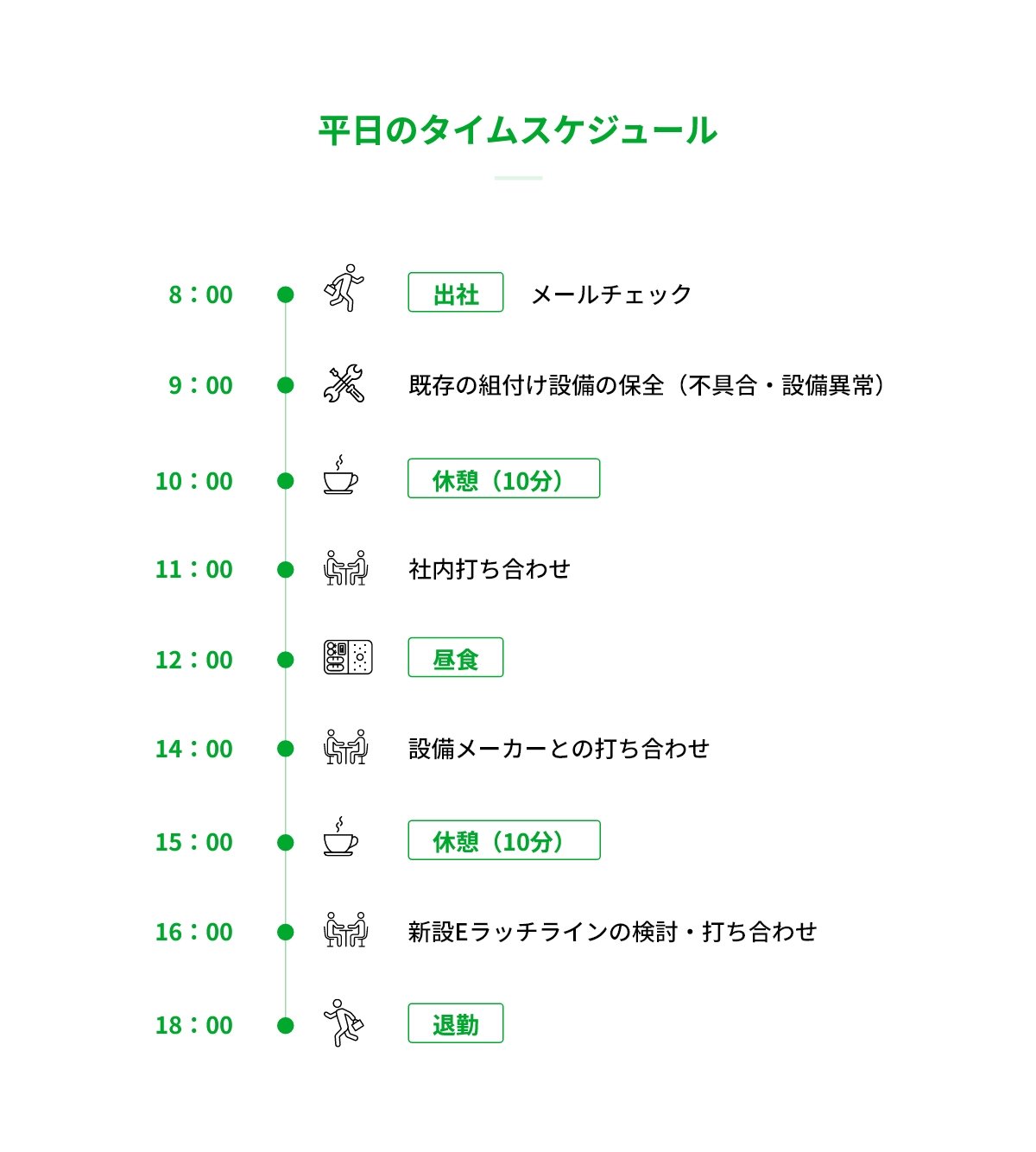Select the 休憩（10分）box at 15:00
Viewport: 1036px width, 1152px height.
pyautogui.click(x=504, y=840)
